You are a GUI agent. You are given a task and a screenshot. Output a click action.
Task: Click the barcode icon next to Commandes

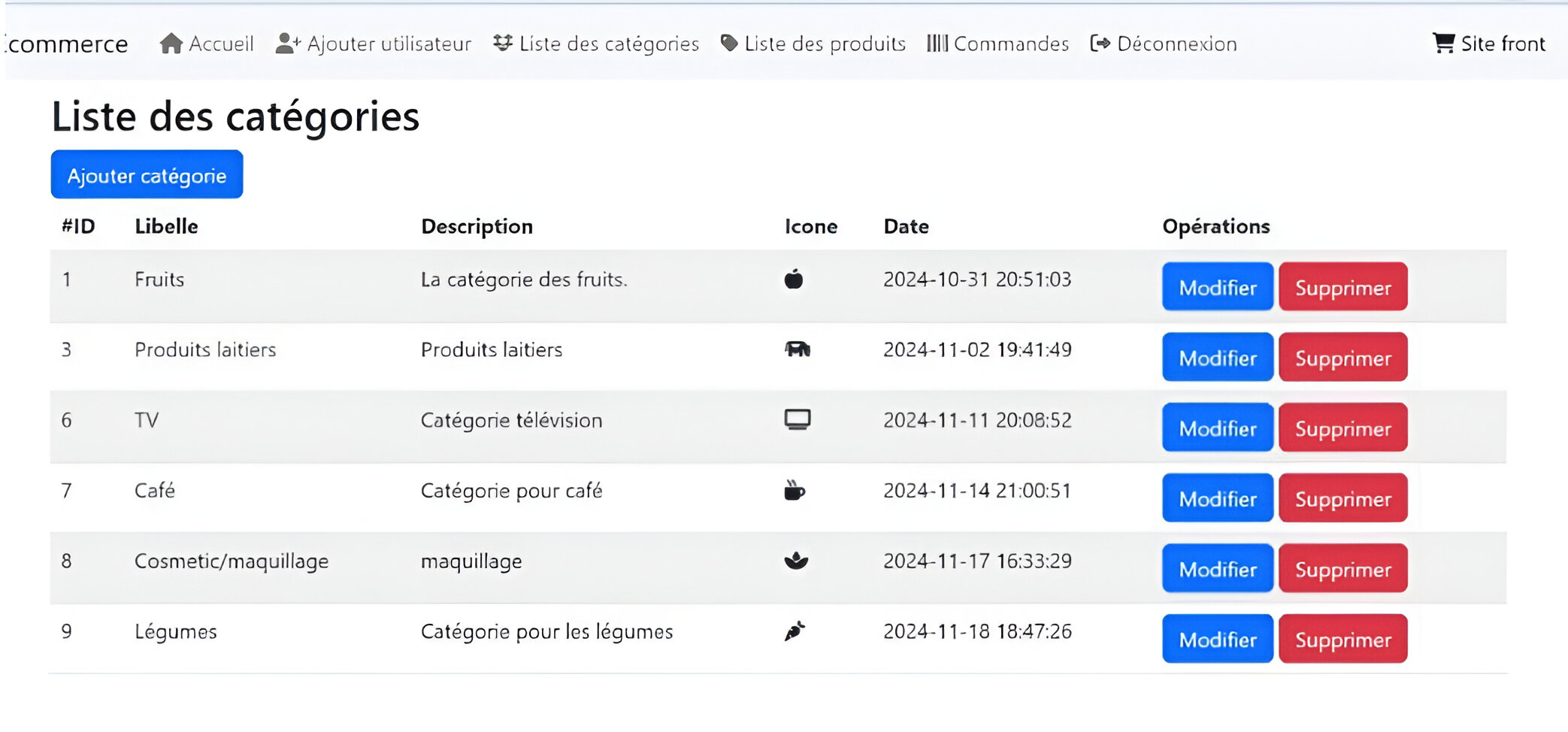click(x=937, y=43)
